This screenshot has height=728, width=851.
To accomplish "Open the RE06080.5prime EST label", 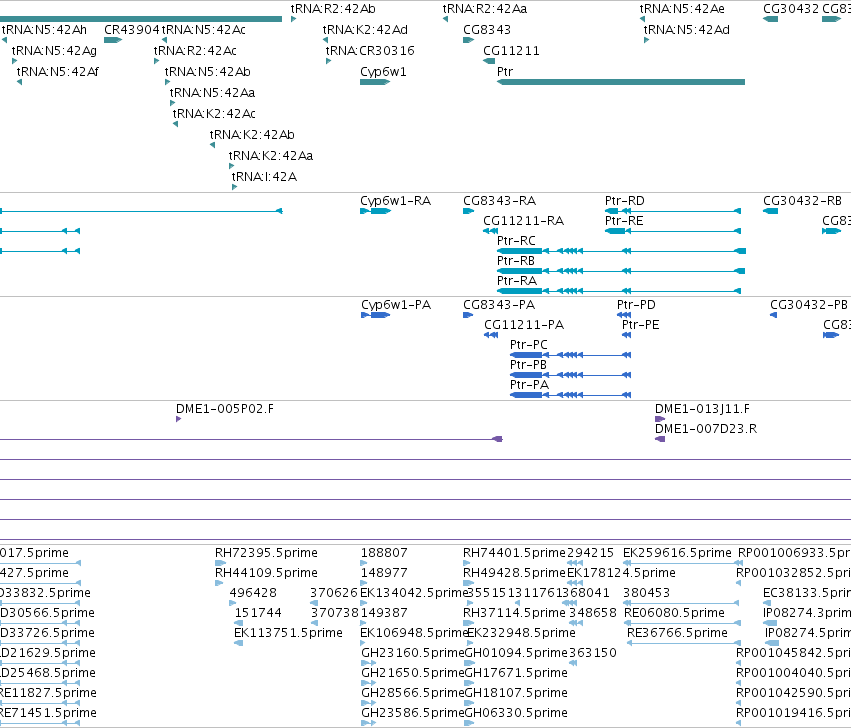I will [x=675, y=613].
